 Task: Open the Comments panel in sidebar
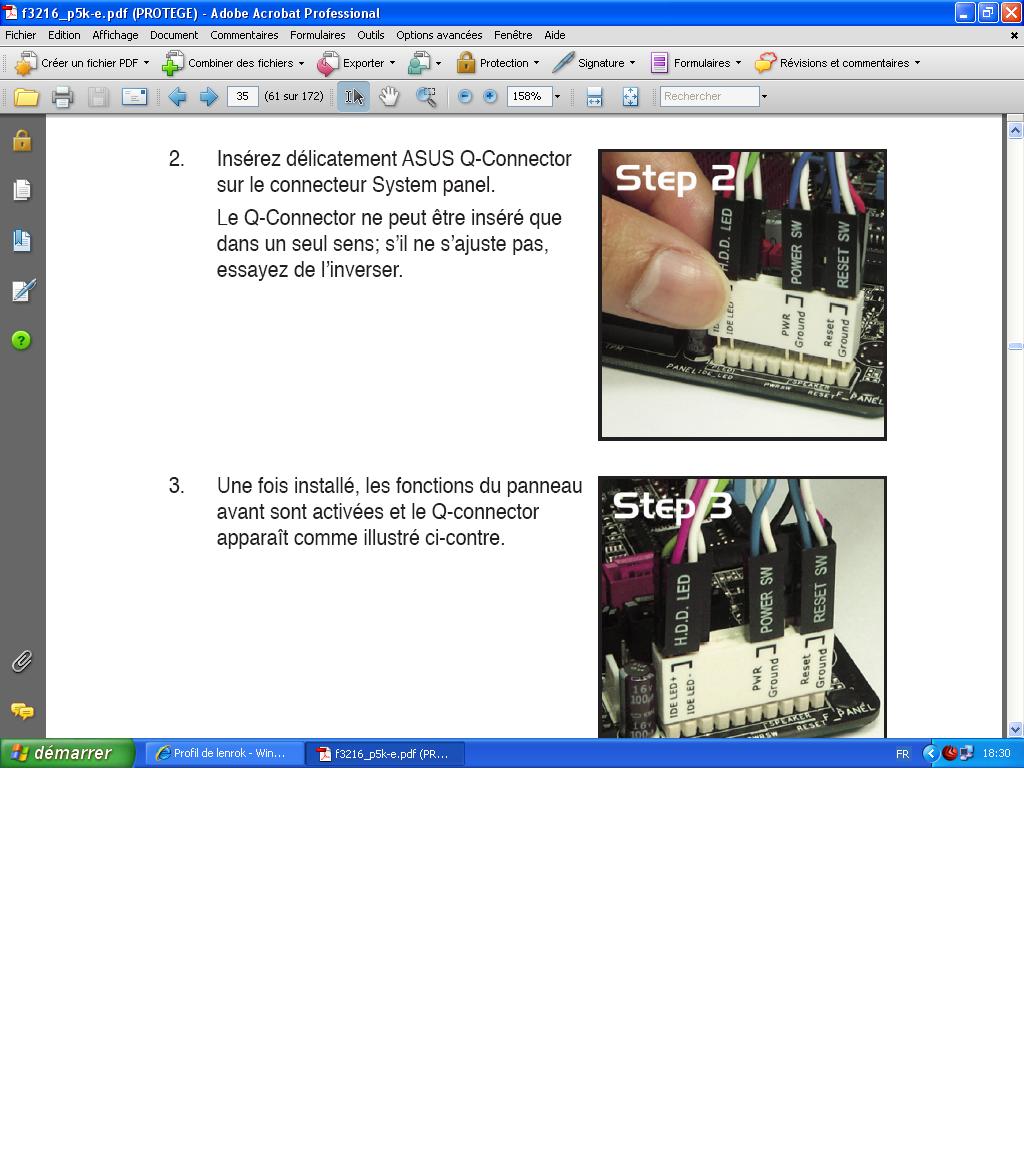click(22, 711)
